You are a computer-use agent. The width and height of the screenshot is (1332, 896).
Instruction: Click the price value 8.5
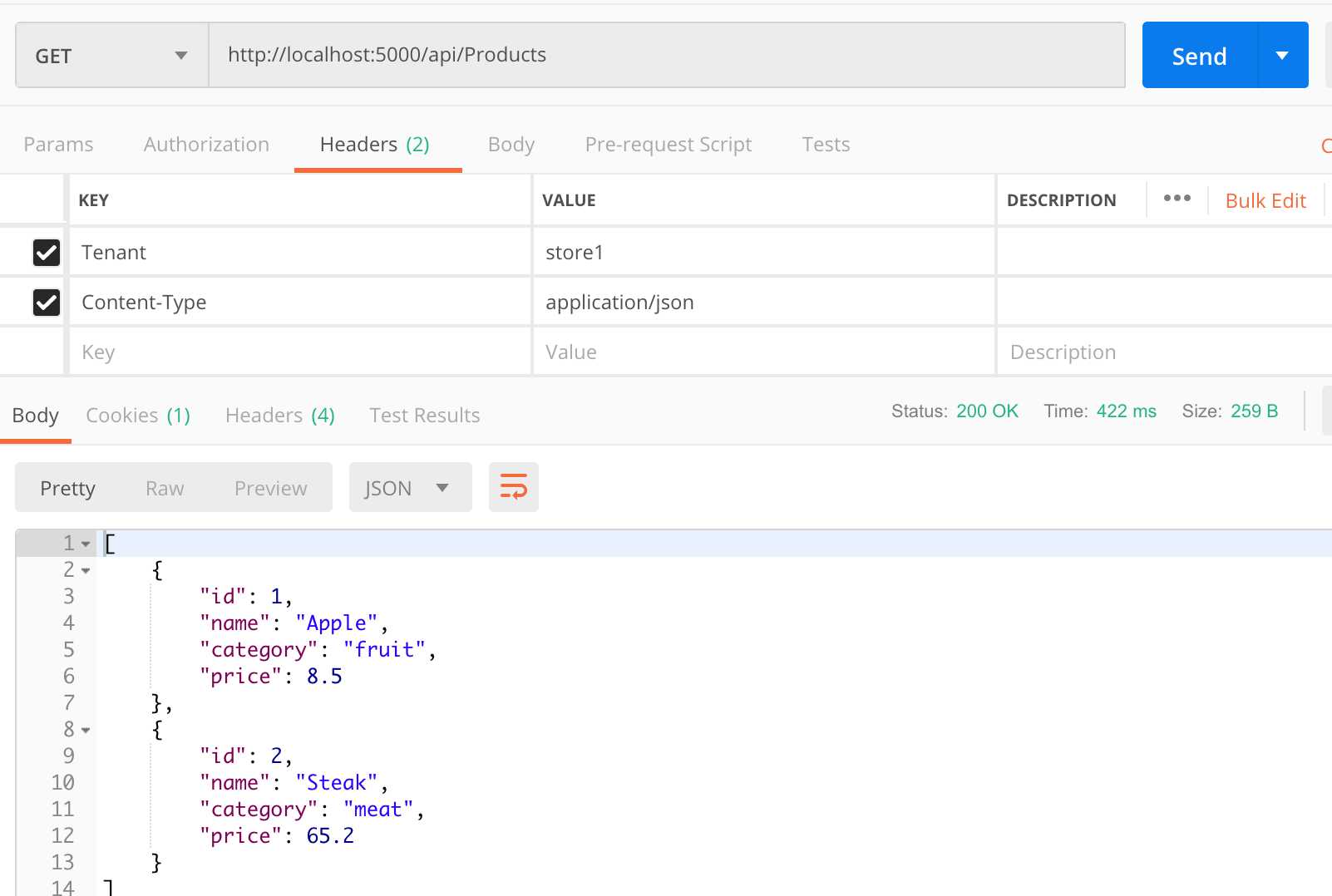[x=324, y=677]
